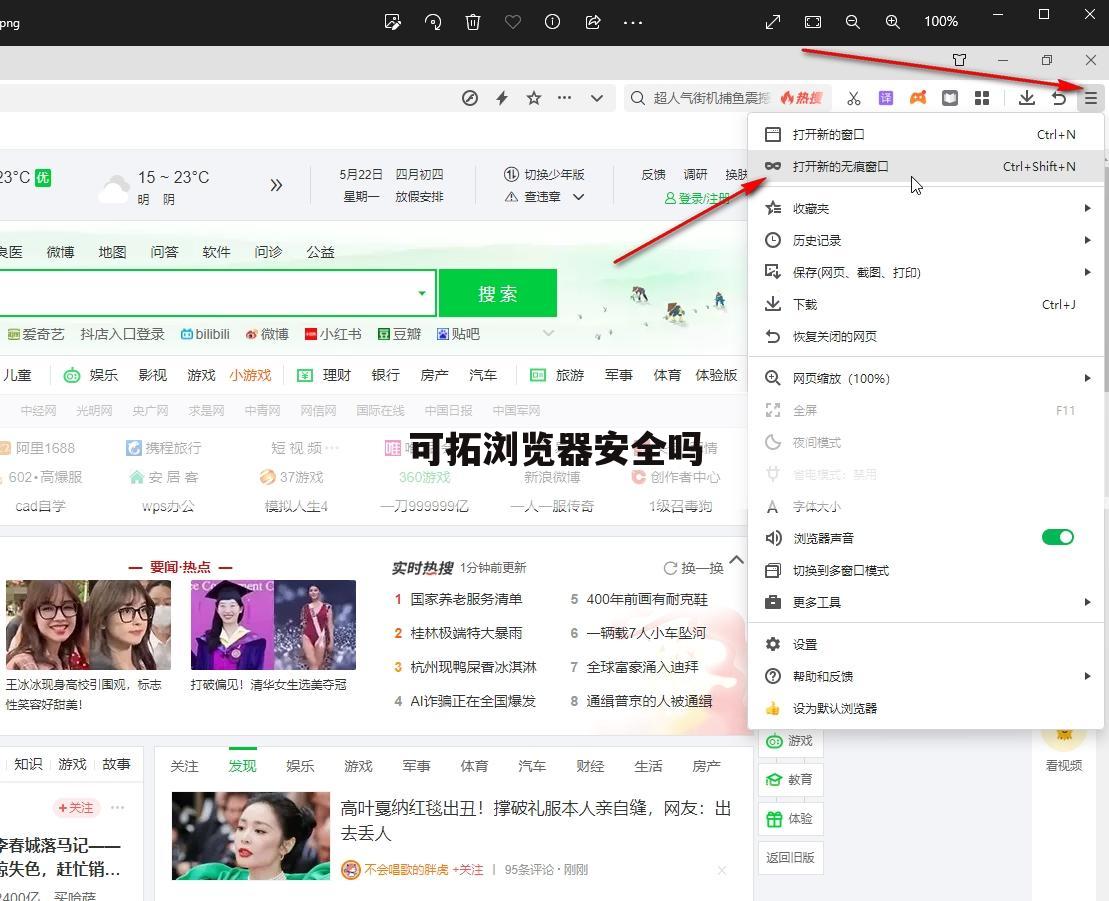Click the browser download arrow toolbar icon
Screen dimensions: 1109x901
click(x=1026, y=98)
